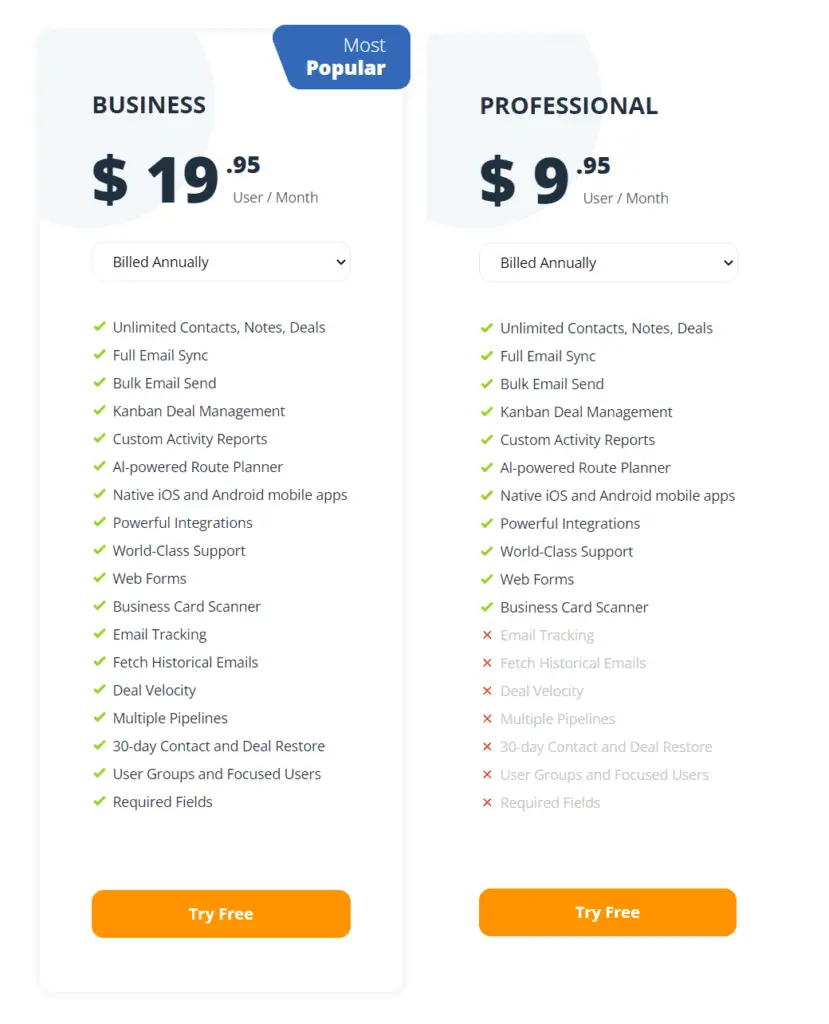This screenshot has width=829, height=1024.
Task: Click red X beside User Groups and Focused Users
Action: click(487, 775)
